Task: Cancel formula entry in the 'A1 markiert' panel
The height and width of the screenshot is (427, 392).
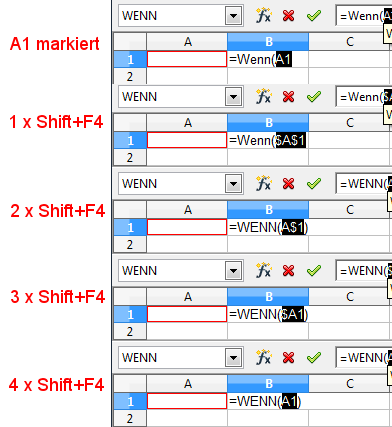Action: (x=288, y=16)
